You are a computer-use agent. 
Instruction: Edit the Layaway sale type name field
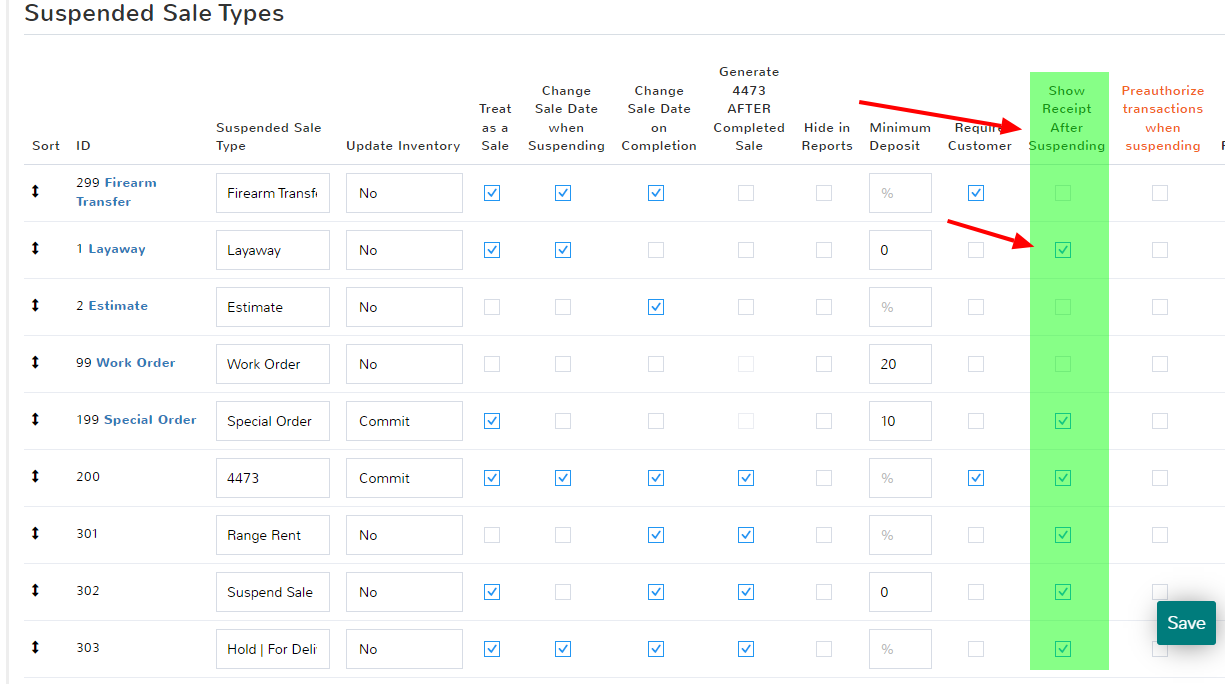[x=273, y=250]
